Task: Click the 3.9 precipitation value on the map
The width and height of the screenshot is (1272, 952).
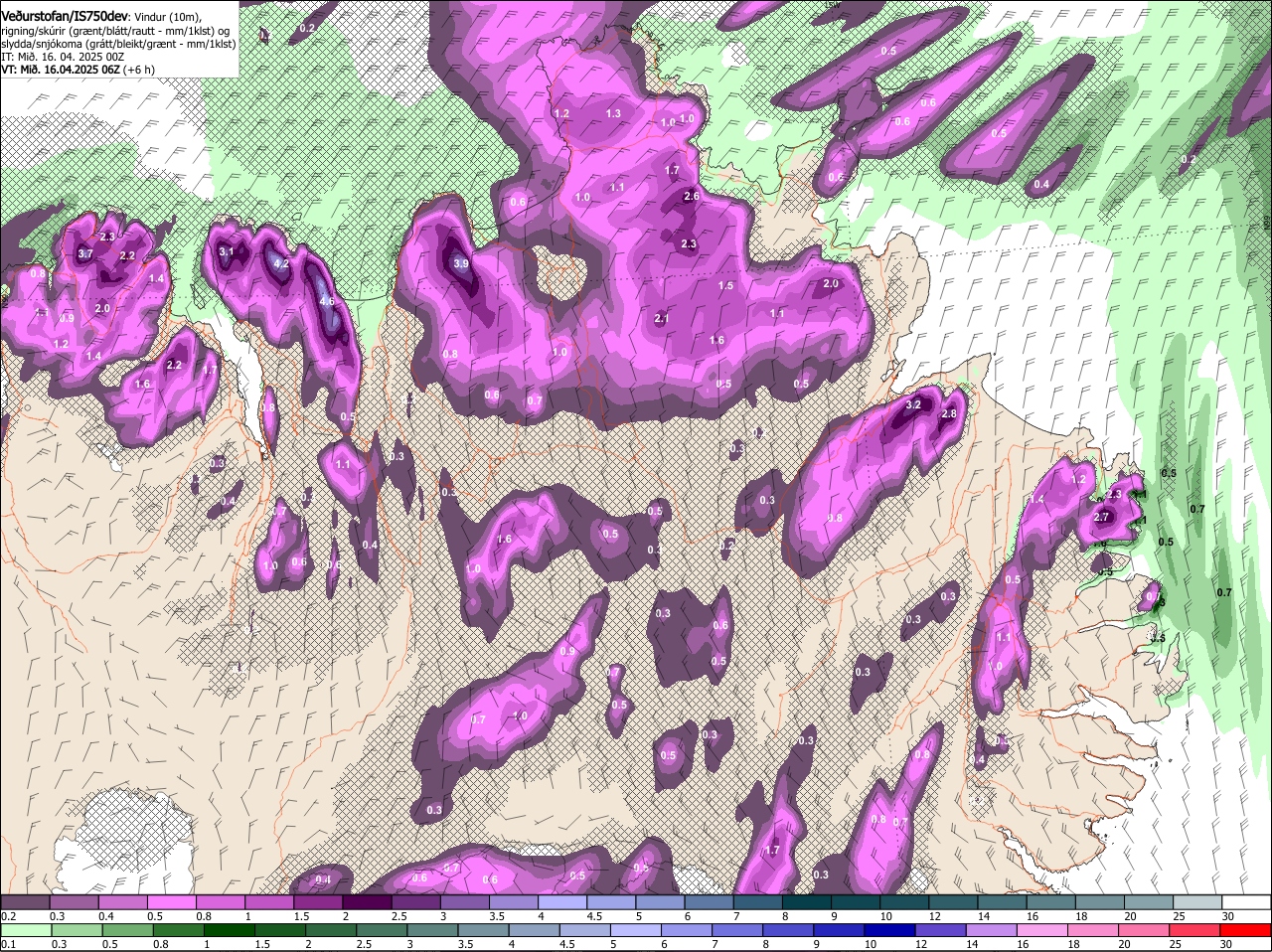Action: tap(460, 264)
